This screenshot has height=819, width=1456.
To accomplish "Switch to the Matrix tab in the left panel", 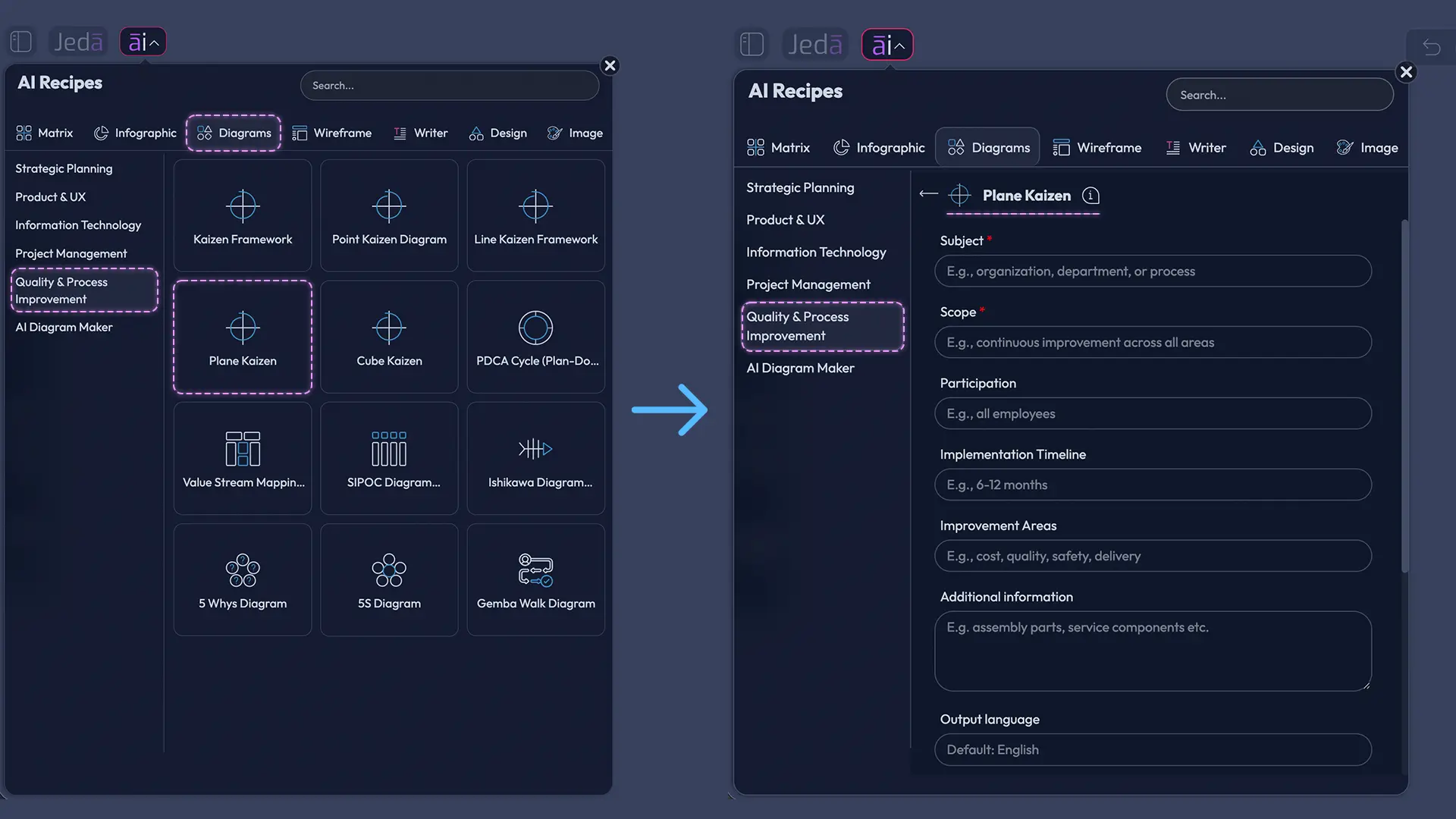I will pyautogui.click(x=45, y=133).
